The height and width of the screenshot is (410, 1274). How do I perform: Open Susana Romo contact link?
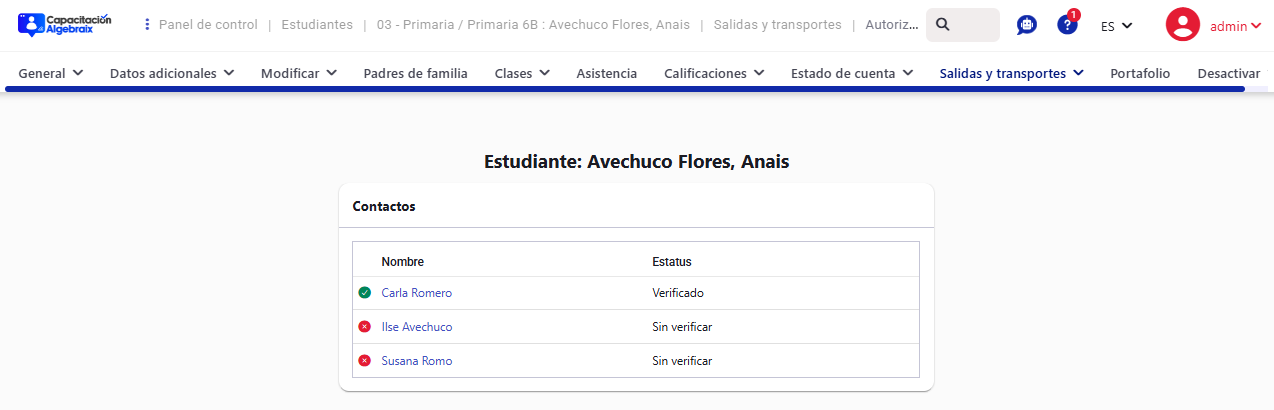pyautogui.click(x=416, y=361)
